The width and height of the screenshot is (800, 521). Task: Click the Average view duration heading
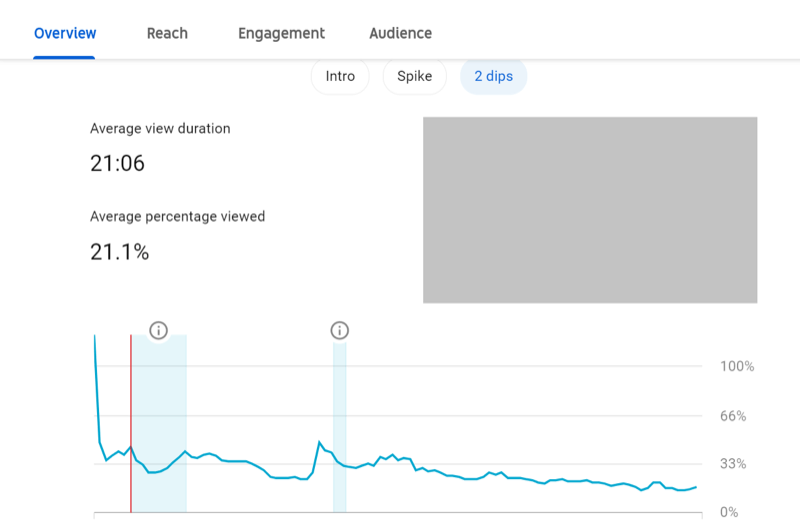(x=160, y=128)
